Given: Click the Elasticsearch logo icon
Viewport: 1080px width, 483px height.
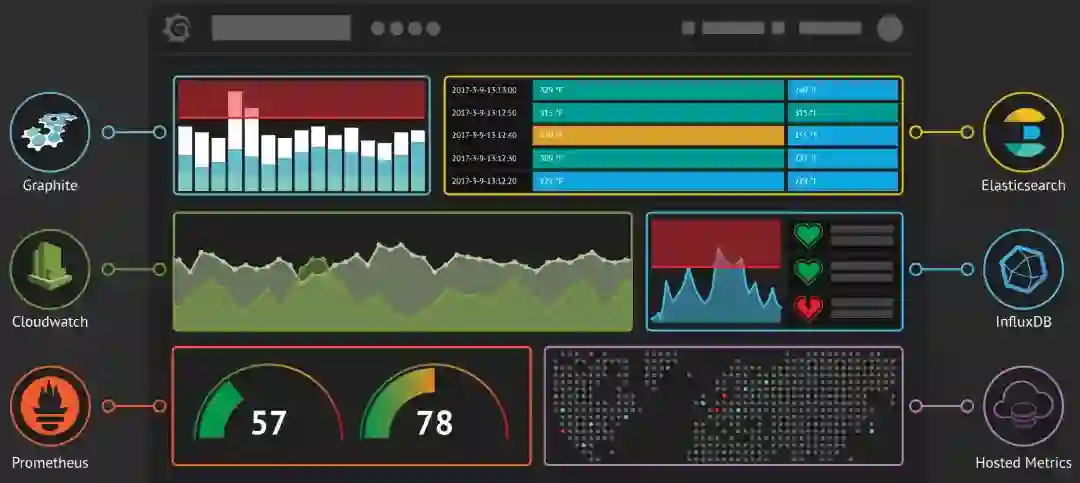Looking at the screenshot, I should click(x=1023, y=132).
